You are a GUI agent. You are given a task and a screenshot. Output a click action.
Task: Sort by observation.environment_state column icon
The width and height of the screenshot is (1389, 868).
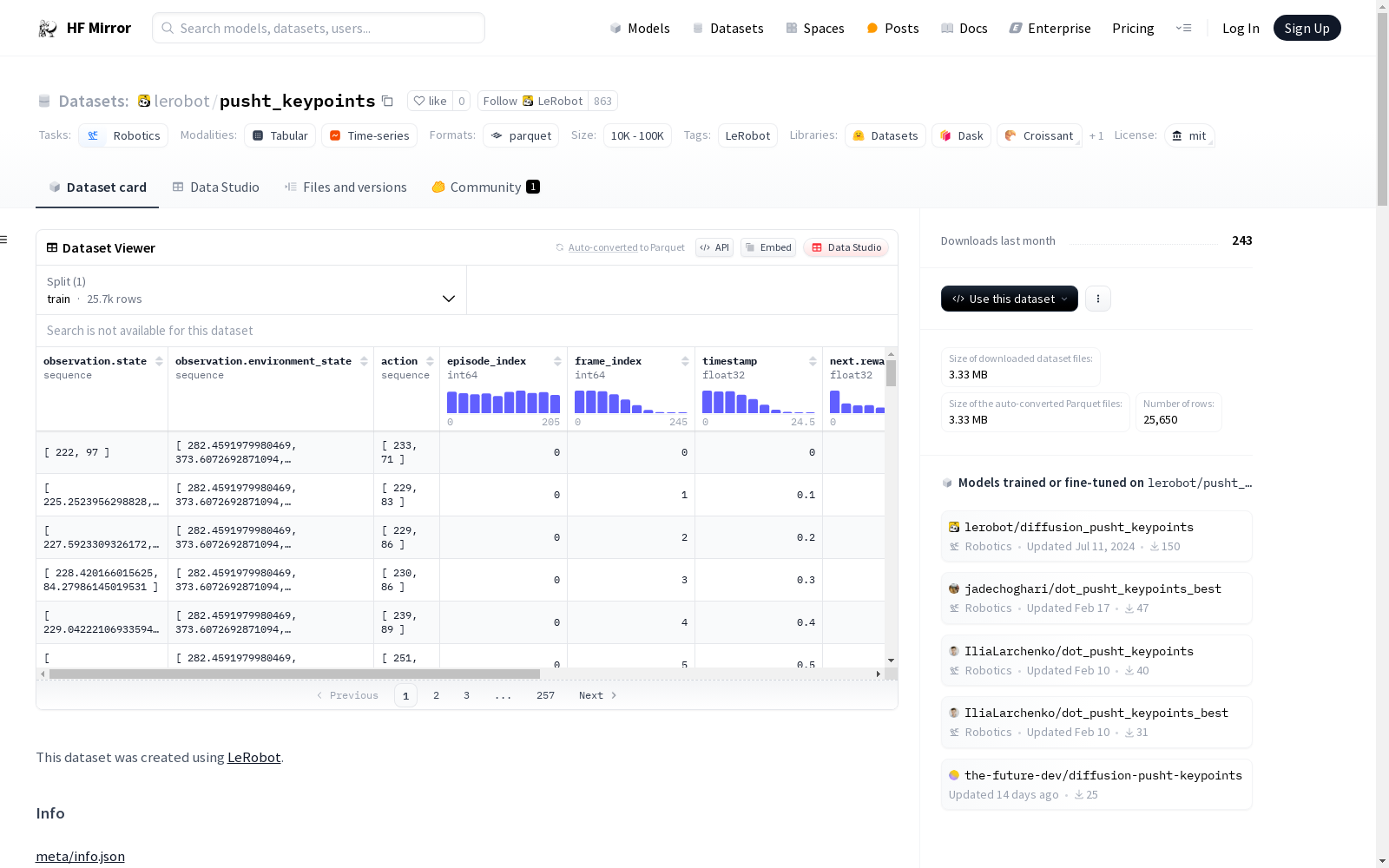365,361
